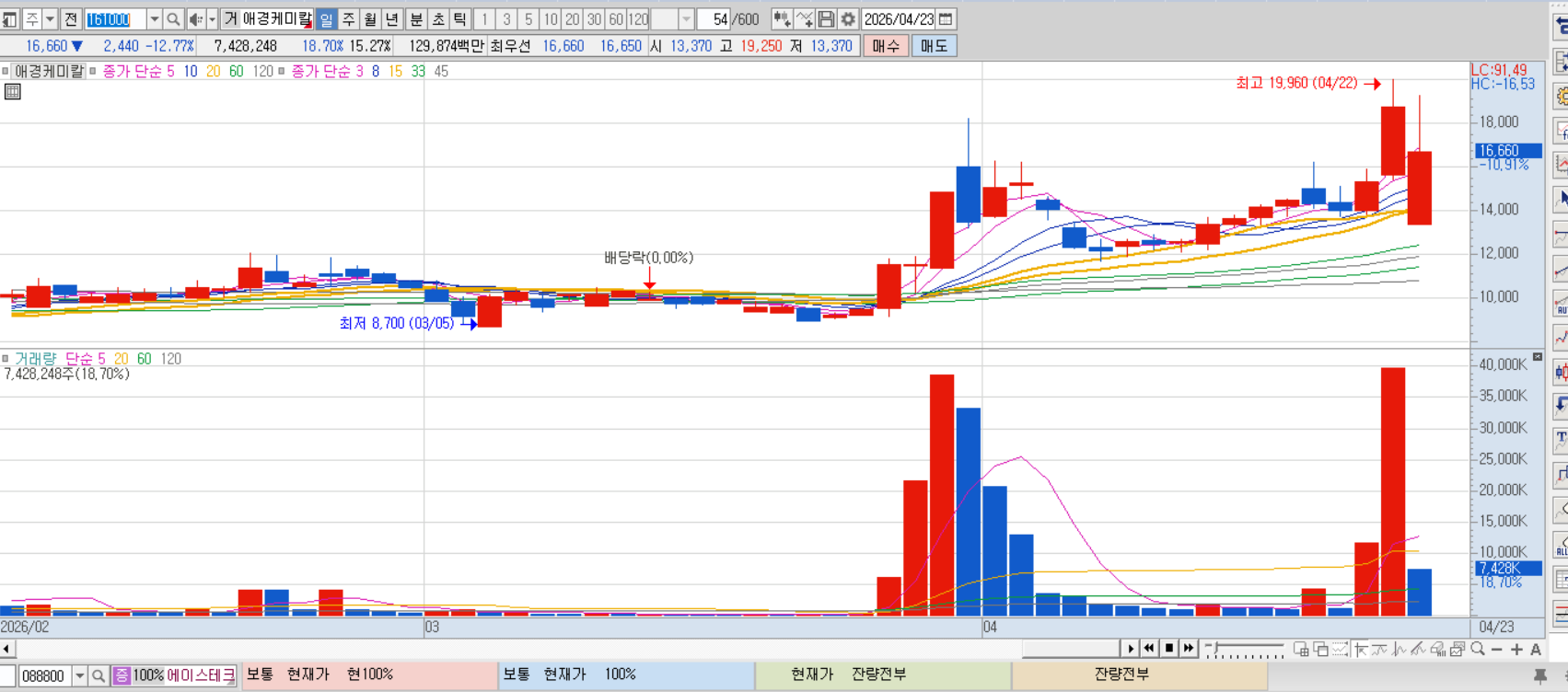Expand stock code 161000 dropdown
Viewport: 1568px width, 692px height.
click(x=155, y=19)
